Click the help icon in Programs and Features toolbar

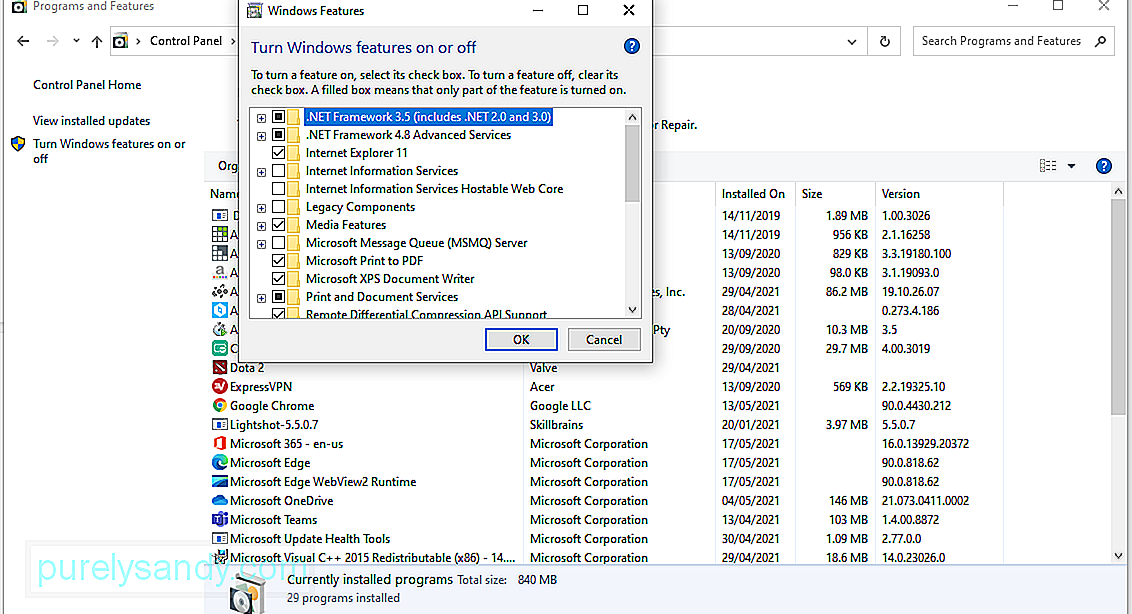(1104, 166)
